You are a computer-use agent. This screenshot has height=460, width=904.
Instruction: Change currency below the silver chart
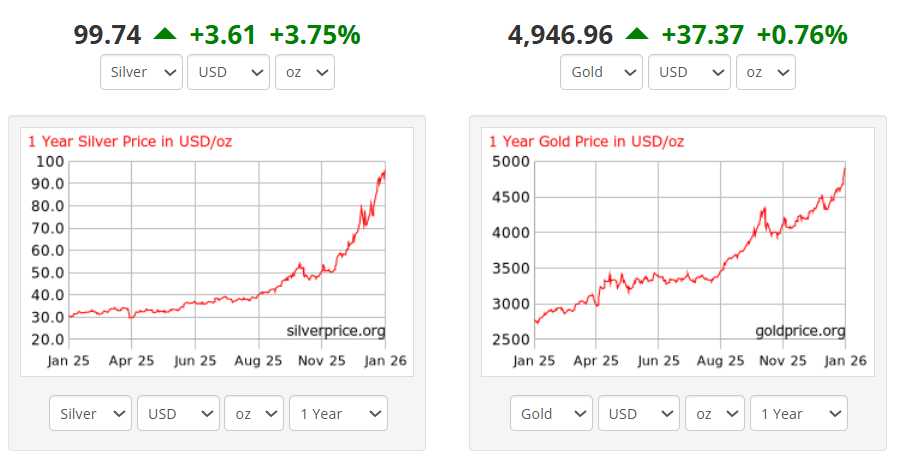(178, 413)
